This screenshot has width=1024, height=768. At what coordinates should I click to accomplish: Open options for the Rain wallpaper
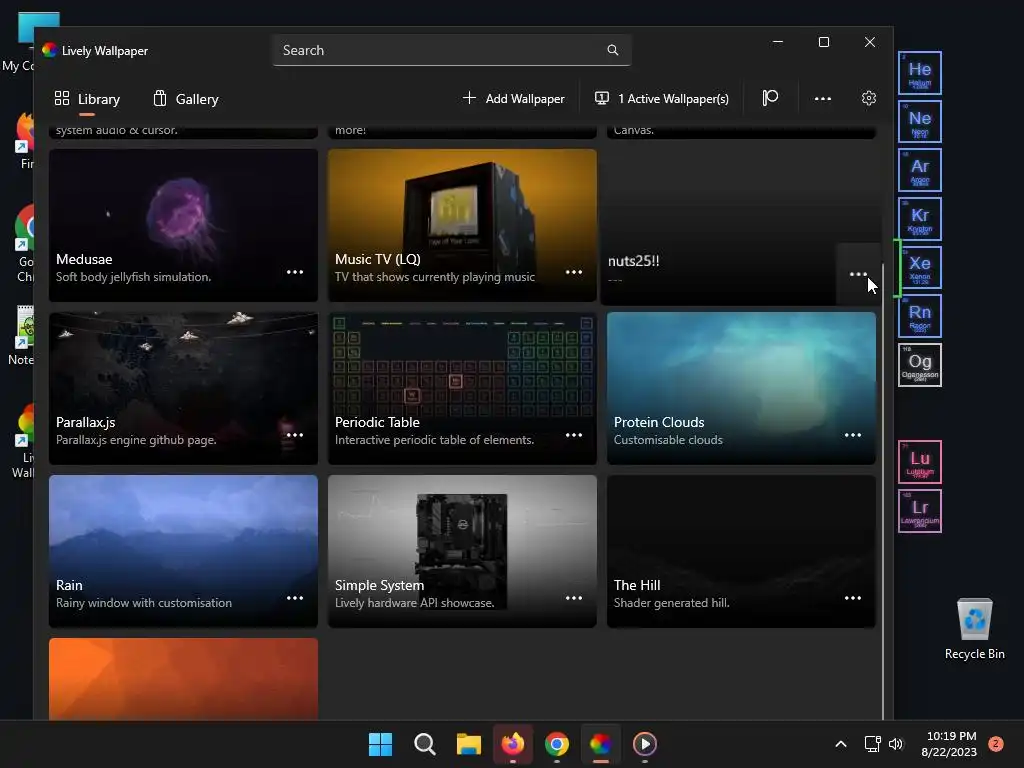(295, 598)
